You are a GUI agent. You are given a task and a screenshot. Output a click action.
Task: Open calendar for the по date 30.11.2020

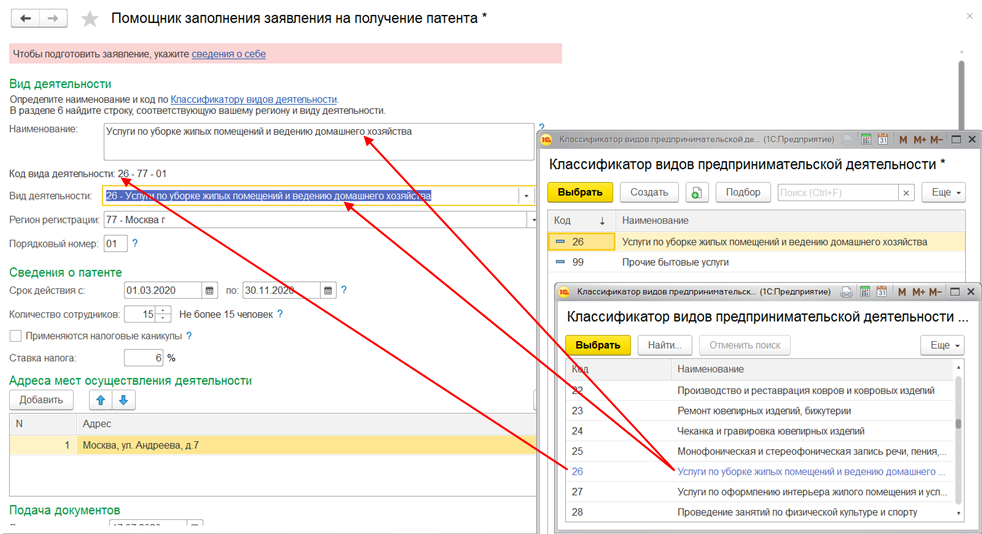coord(328,290)
